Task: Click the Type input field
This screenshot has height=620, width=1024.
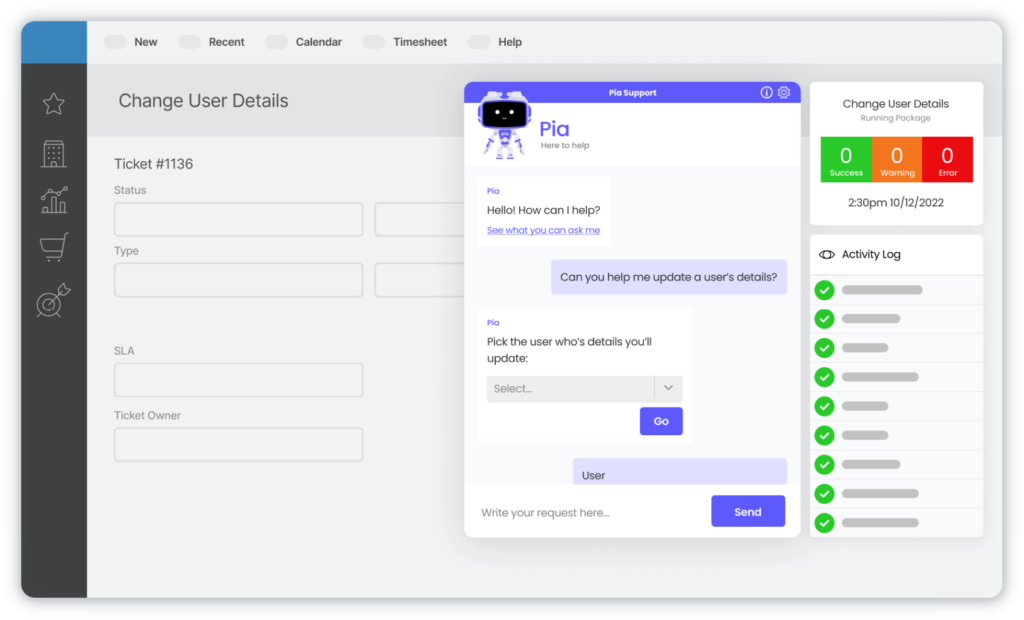Action: pos(238,280)
